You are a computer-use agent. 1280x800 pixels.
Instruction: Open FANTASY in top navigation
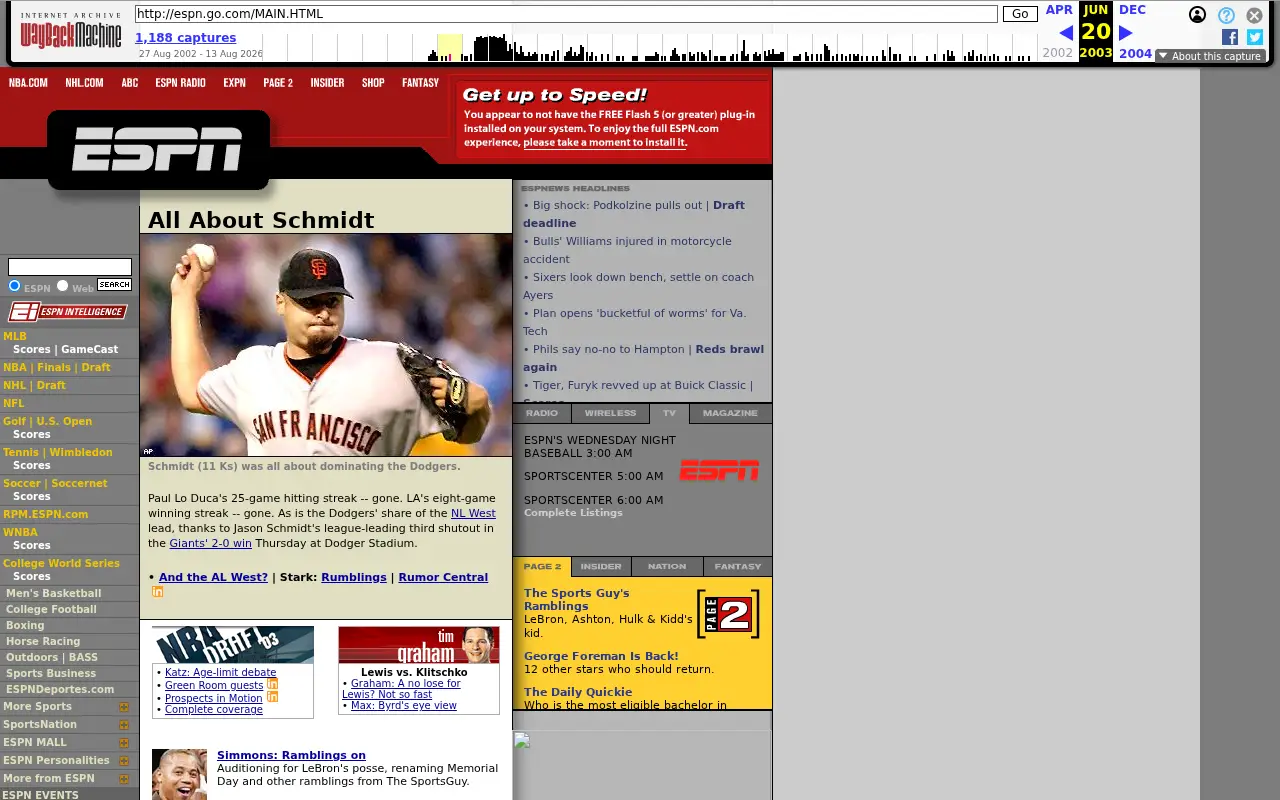420,83
